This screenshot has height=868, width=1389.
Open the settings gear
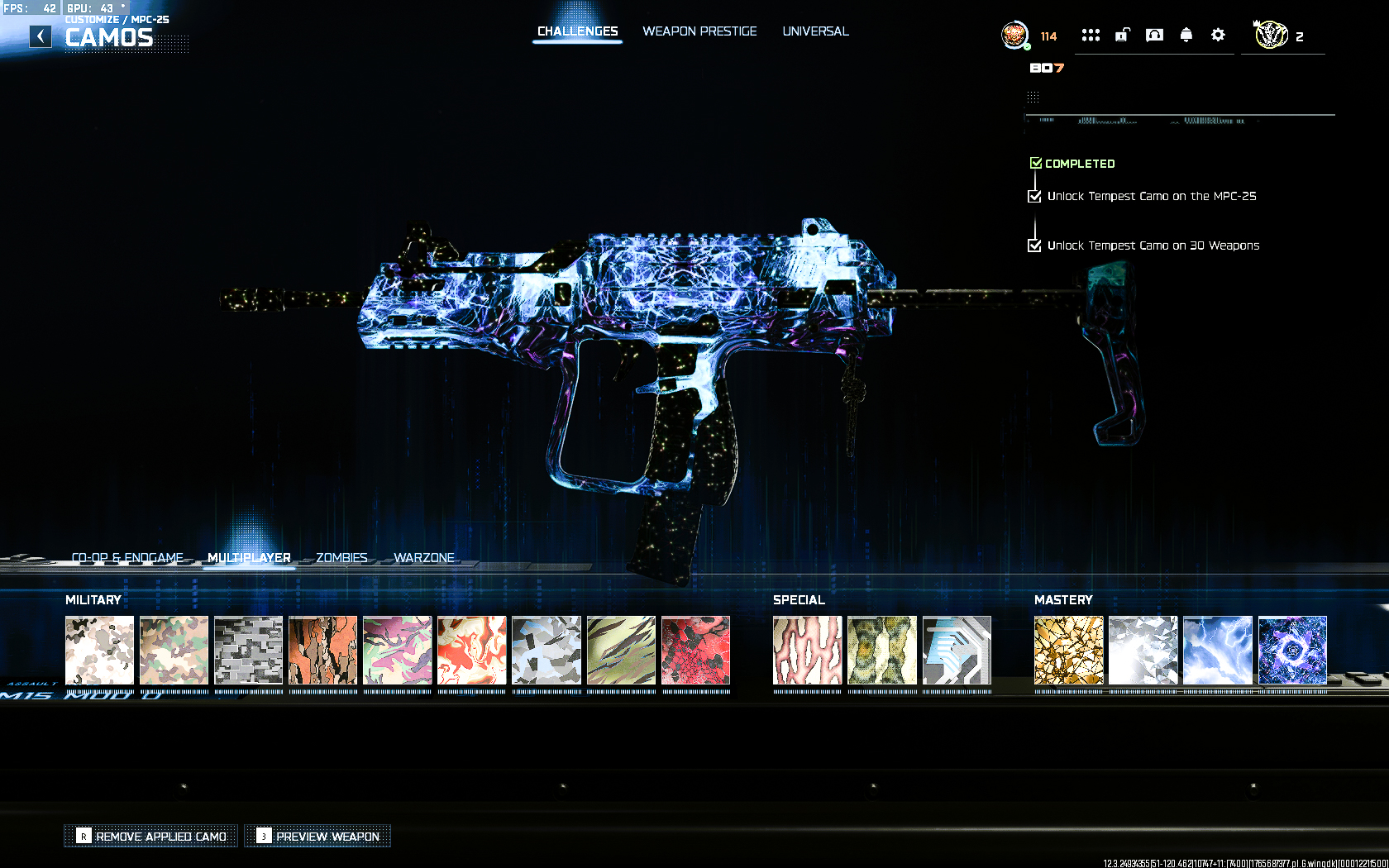1218,35
